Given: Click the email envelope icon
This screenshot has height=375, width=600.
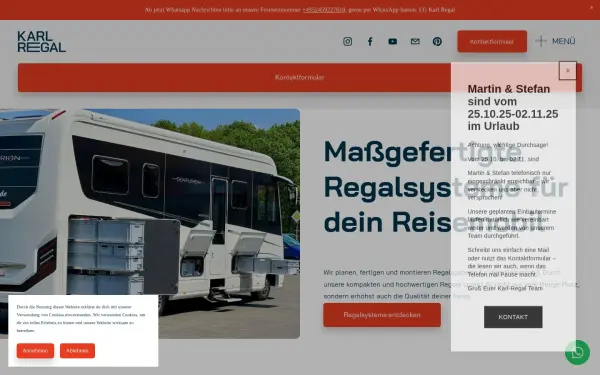Looking at the screenshot, I should click(415, 41).
